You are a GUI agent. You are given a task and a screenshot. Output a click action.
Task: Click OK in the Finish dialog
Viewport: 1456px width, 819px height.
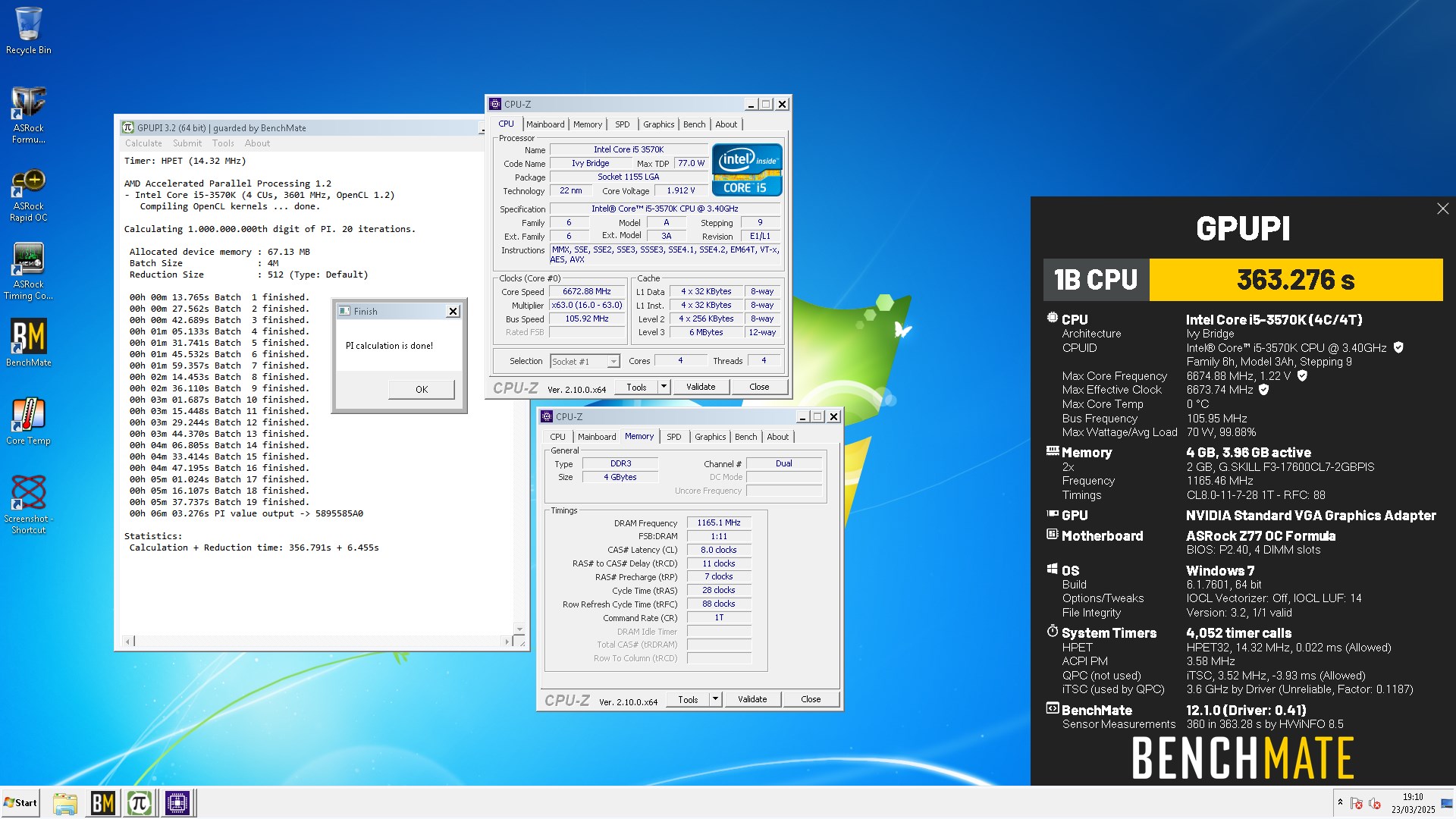coord(422,389)
